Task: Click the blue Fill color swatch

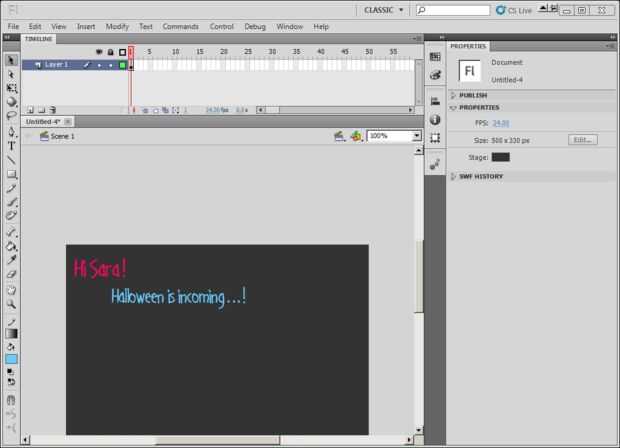Action: 11,359
